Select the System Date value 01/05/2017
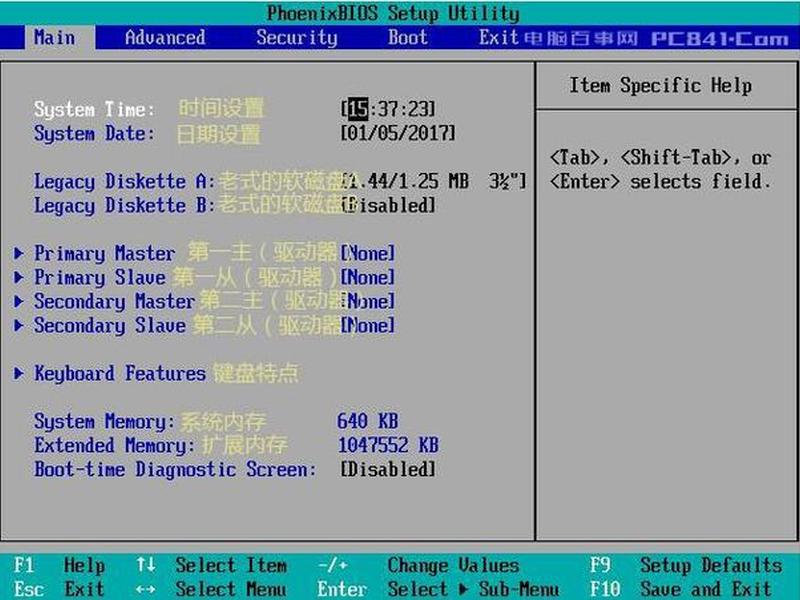 pyautogui.click(x=398, y=133)
